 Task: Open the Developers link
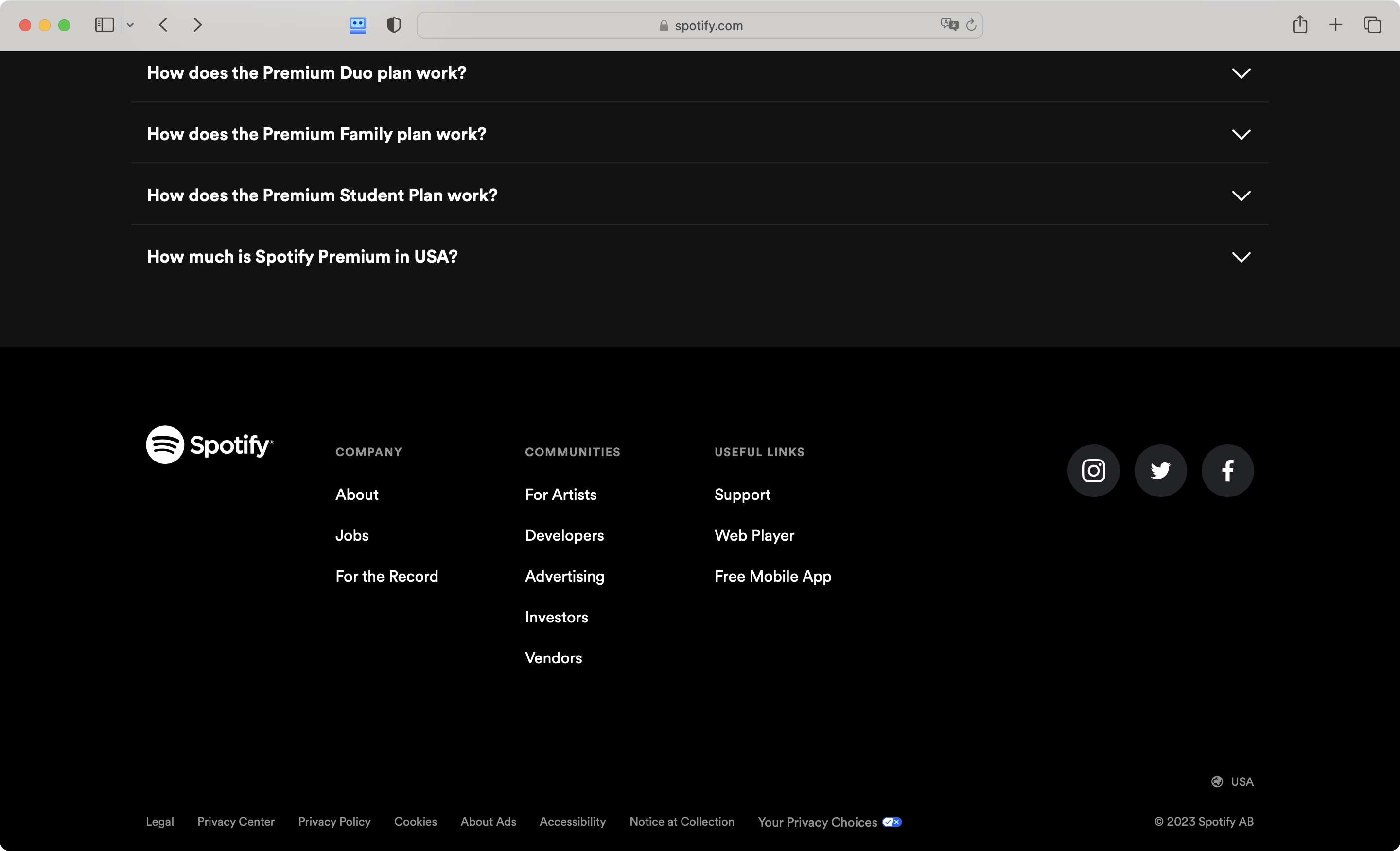coord(564,535)
